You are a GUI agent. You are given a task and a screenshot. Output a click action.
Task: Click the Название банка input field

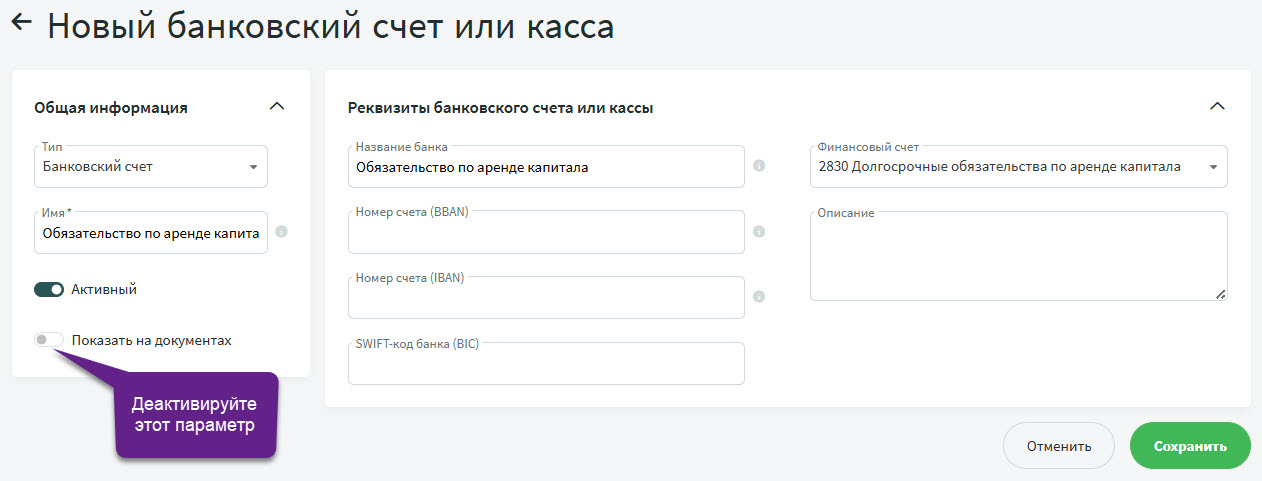point(546,167)
